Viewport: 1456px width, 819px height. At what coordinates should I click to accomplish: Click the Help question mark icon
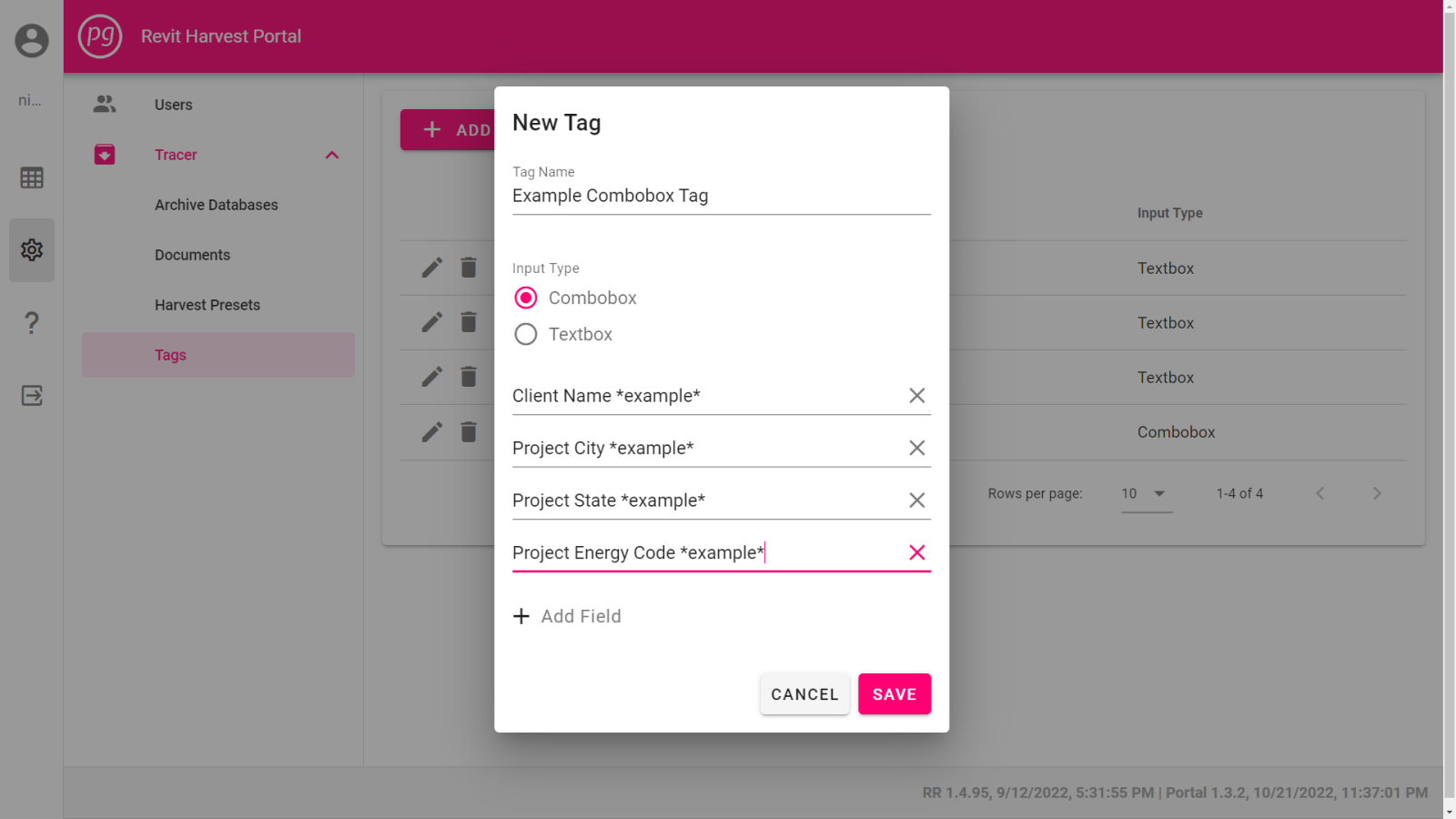coord(31,322)
